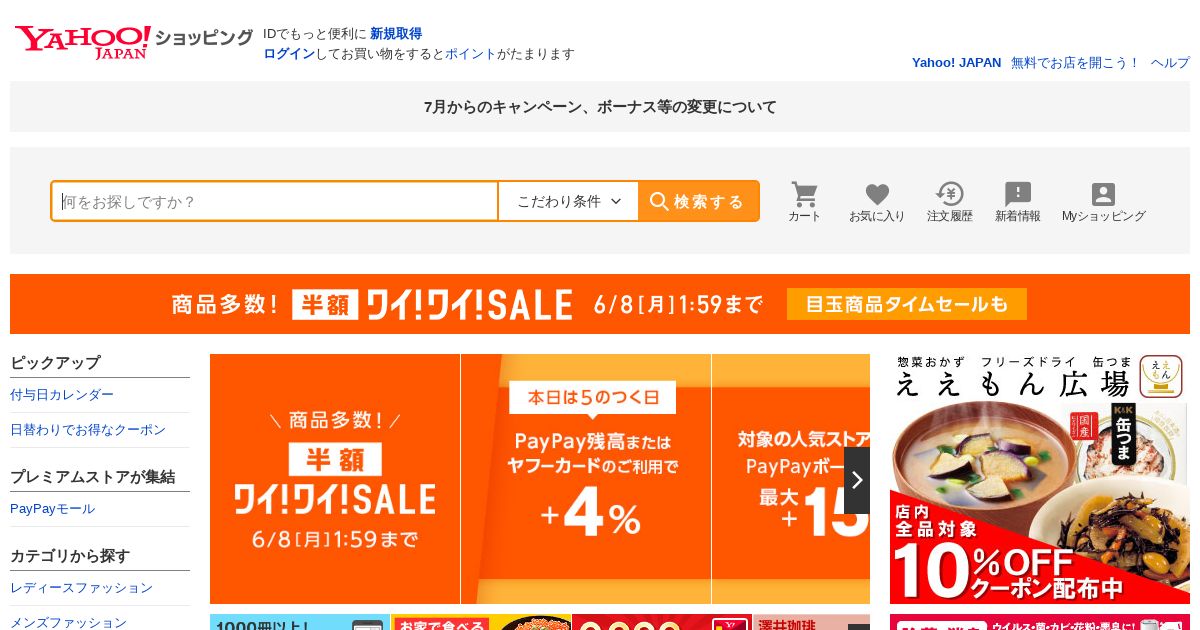This screenshot has height=630, width=1200.
Task: Advance carousel with right arrow
Action: [x=857, y=480]
